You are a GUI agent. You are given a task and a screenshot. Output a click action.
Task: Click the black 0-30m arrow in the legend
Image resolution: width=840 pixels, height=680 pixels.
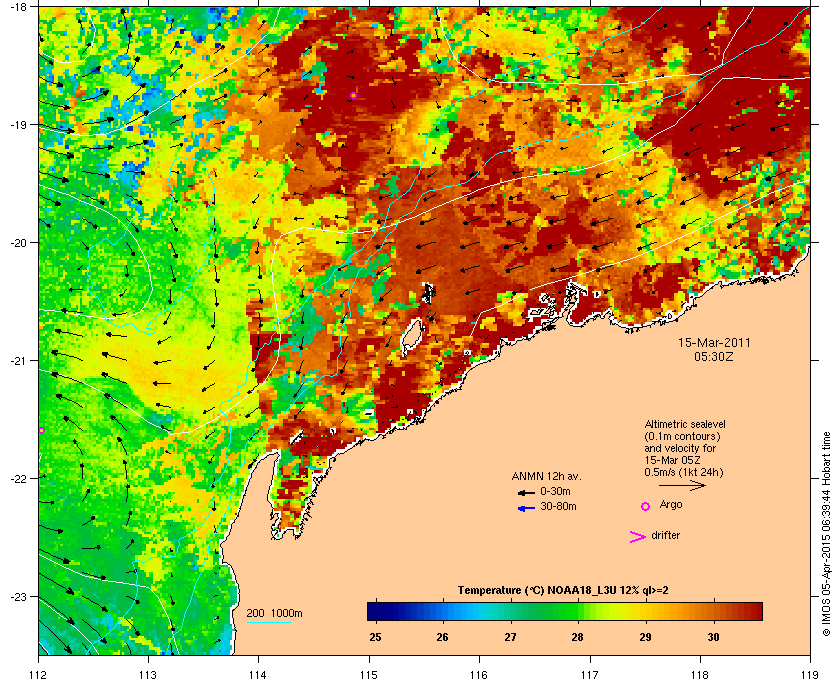tap(526, 492)
